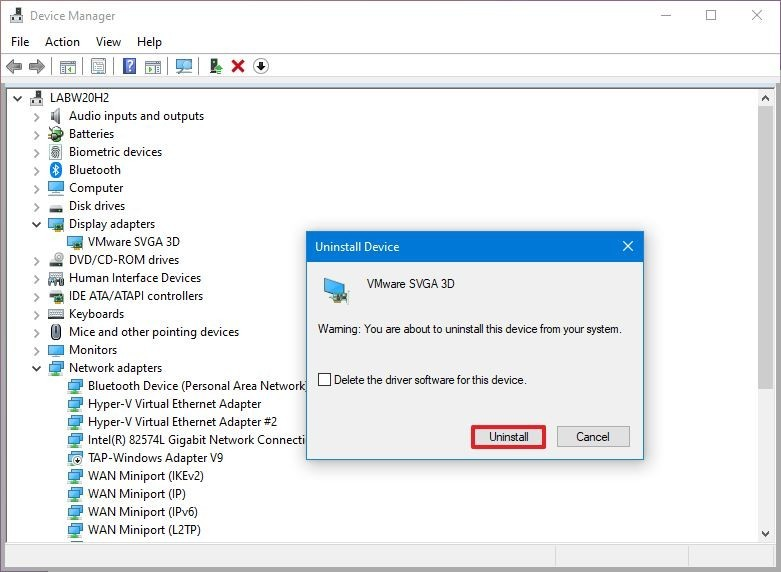This screenshot has height=572, width=781.
Task: Click Scan for hardware changes monitor icon
Action: [x=184, y=66]
